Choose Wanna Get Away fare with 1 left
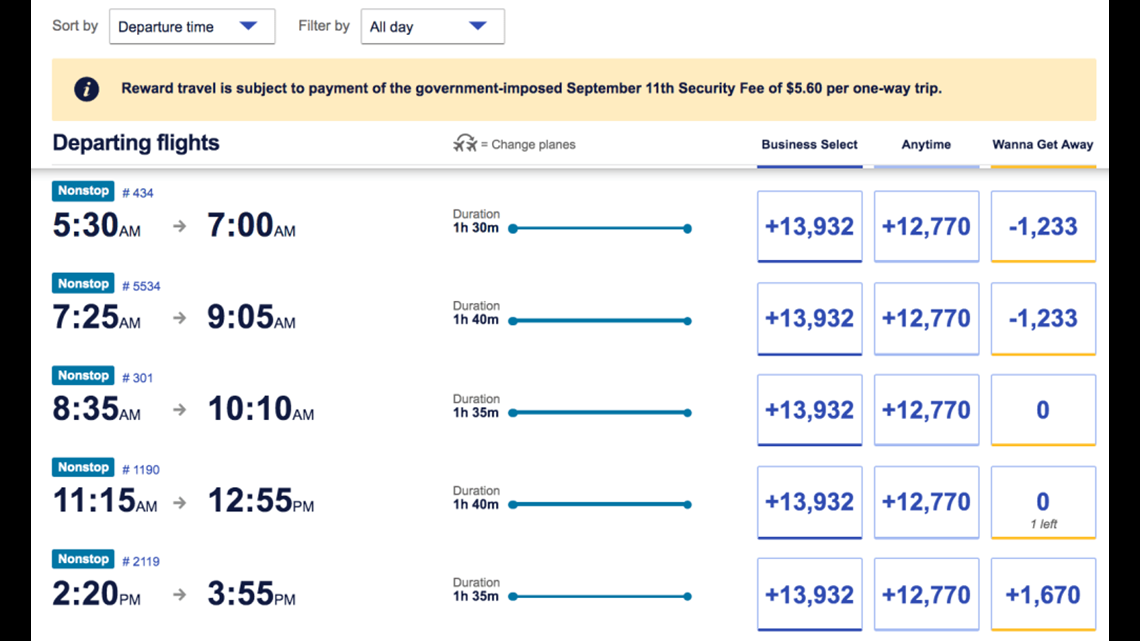 point(1043,503)
